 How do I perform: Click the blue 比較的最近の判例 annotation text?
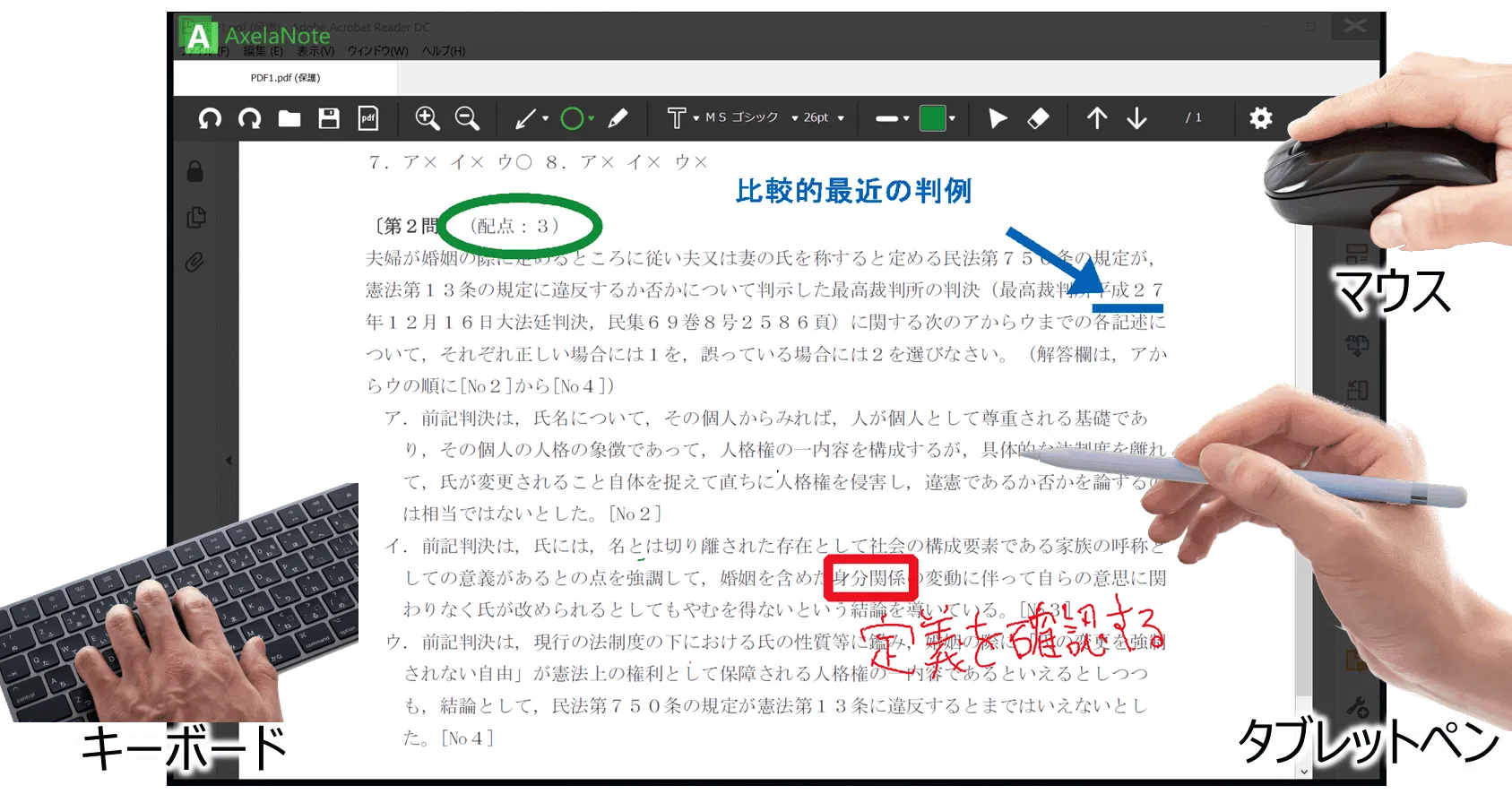tap(853, 191)
